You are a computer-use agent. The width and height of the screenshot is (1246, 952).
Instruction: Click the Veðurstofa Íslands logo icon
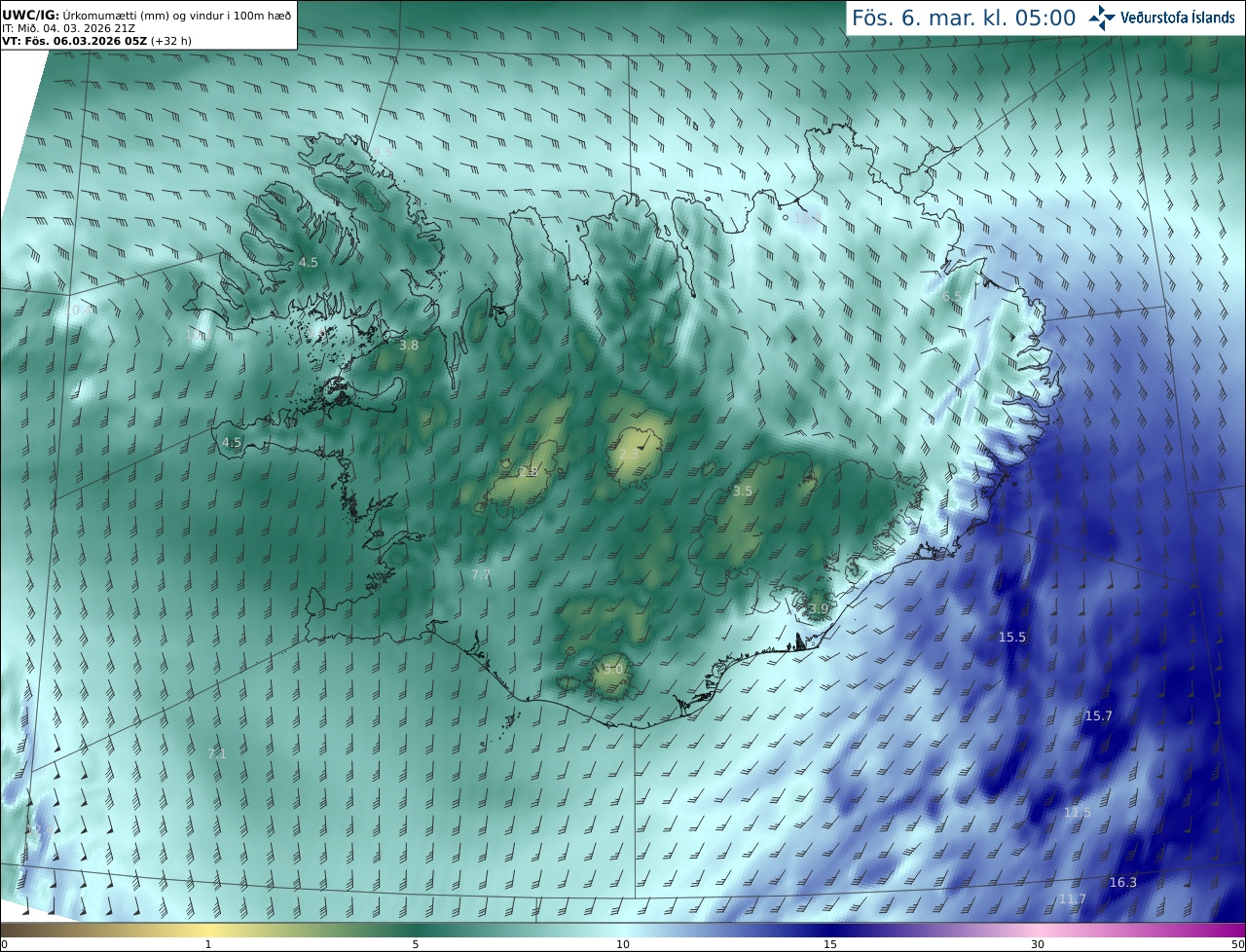1102,18
